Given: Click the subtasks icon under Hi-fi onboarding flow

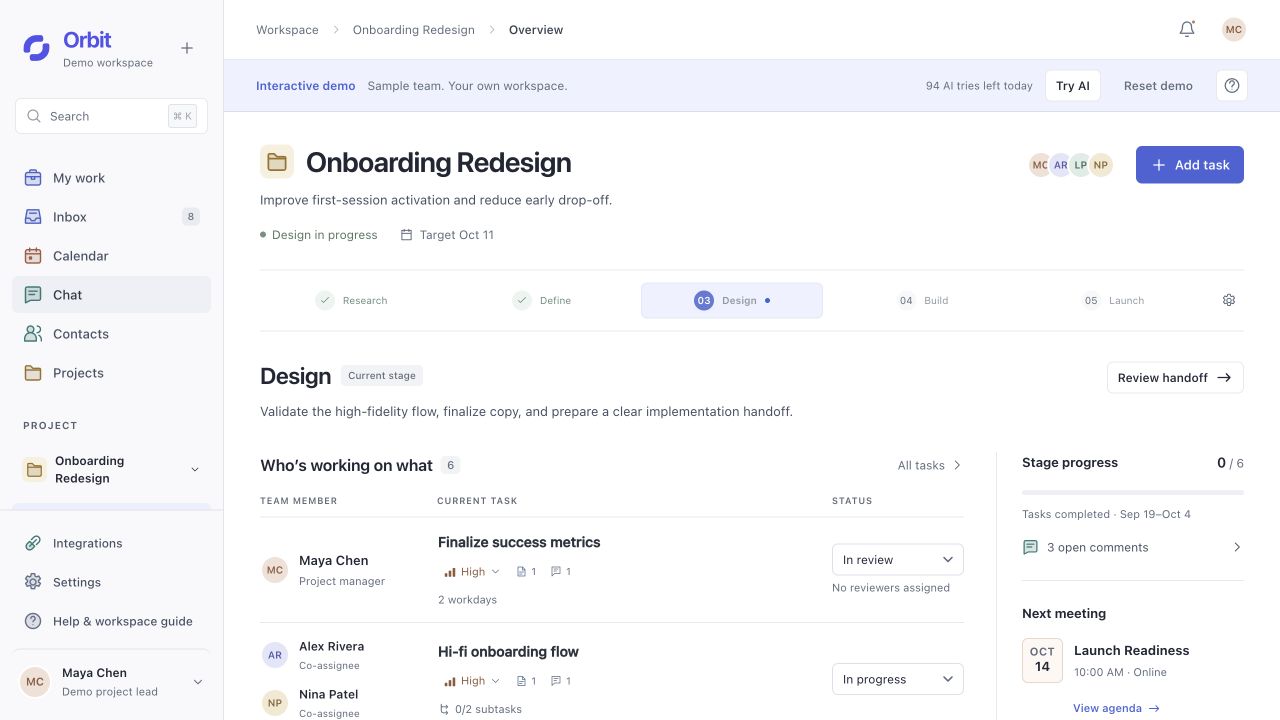Looking at the screenshot, I should click(444, 709).
